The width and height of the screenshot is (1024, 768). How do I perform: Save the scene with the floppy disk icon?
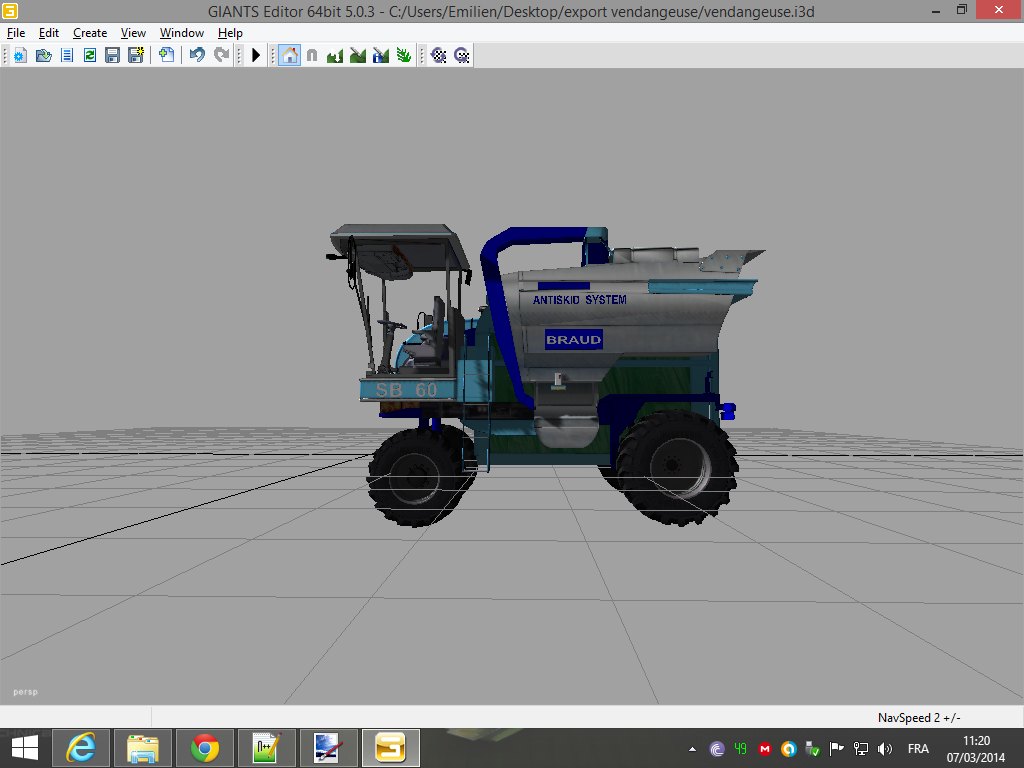(112, 56)
